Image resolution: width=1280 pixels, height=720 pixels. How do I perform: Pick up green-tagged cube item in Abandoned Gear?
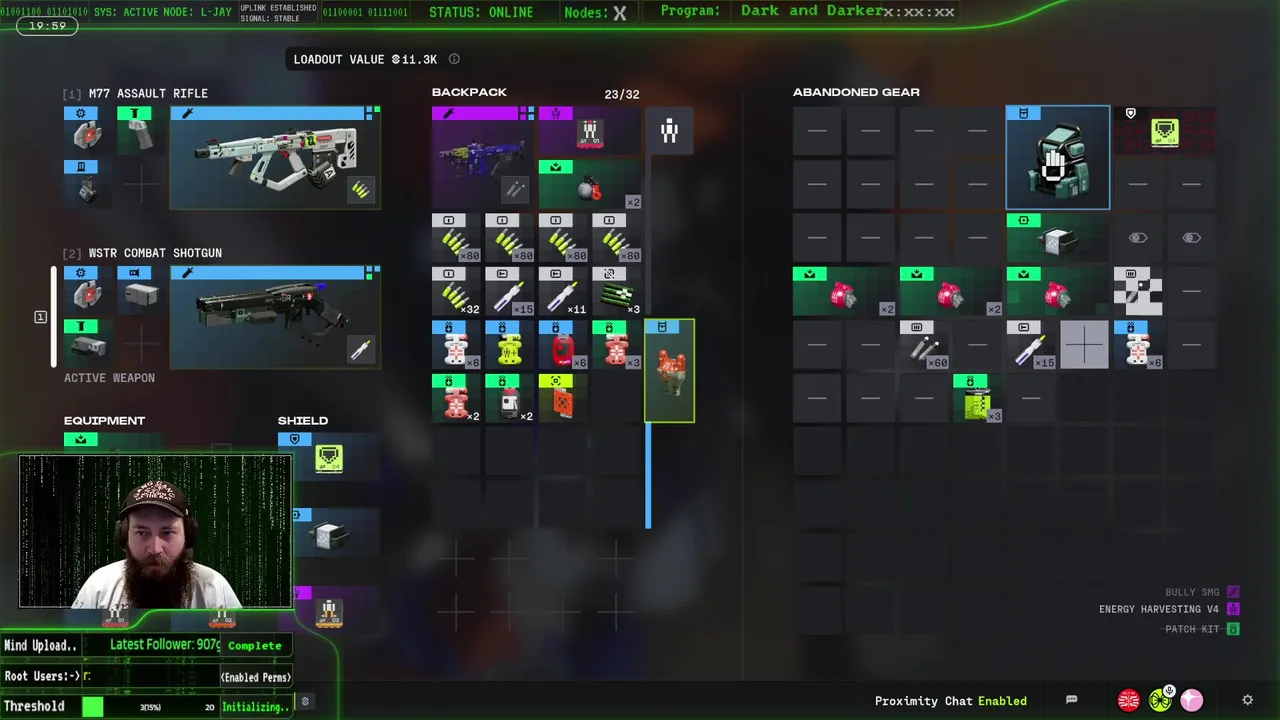[1058, 238]
